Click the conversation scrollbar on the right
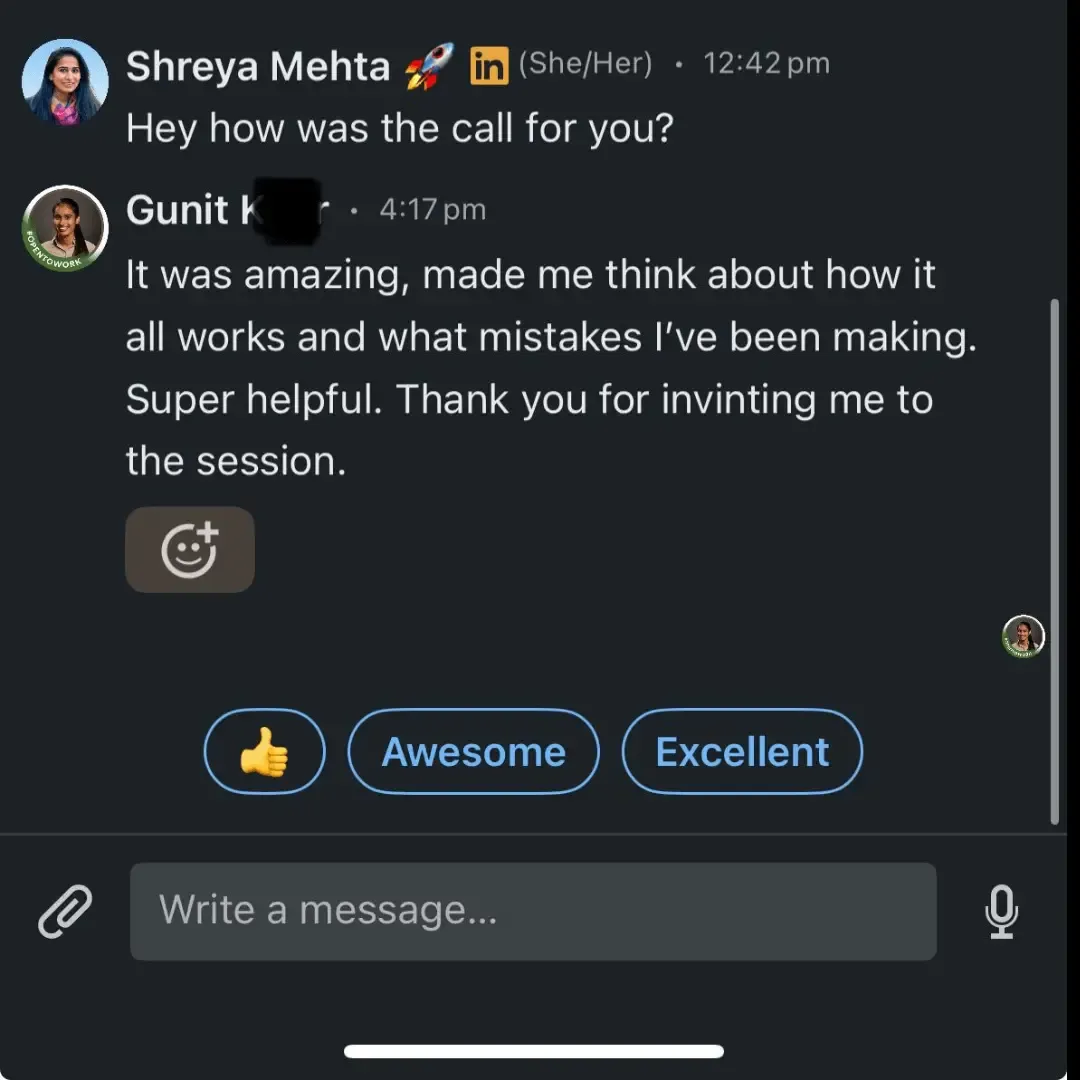 1054,560
